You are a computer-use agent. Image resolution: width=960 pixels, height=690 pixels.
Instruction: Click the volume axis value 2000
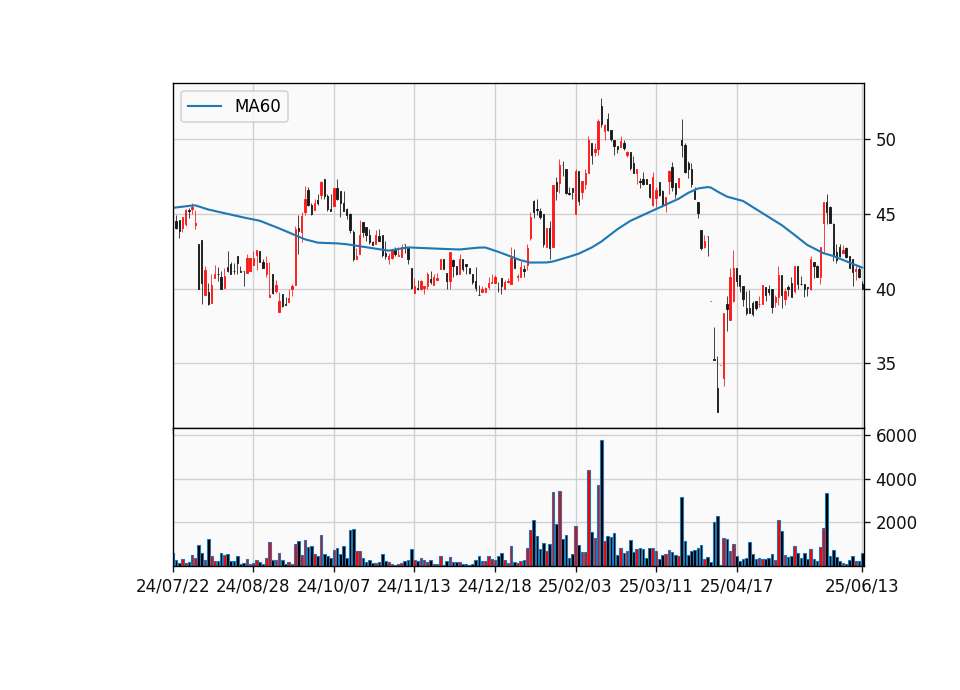pos(896,523)
